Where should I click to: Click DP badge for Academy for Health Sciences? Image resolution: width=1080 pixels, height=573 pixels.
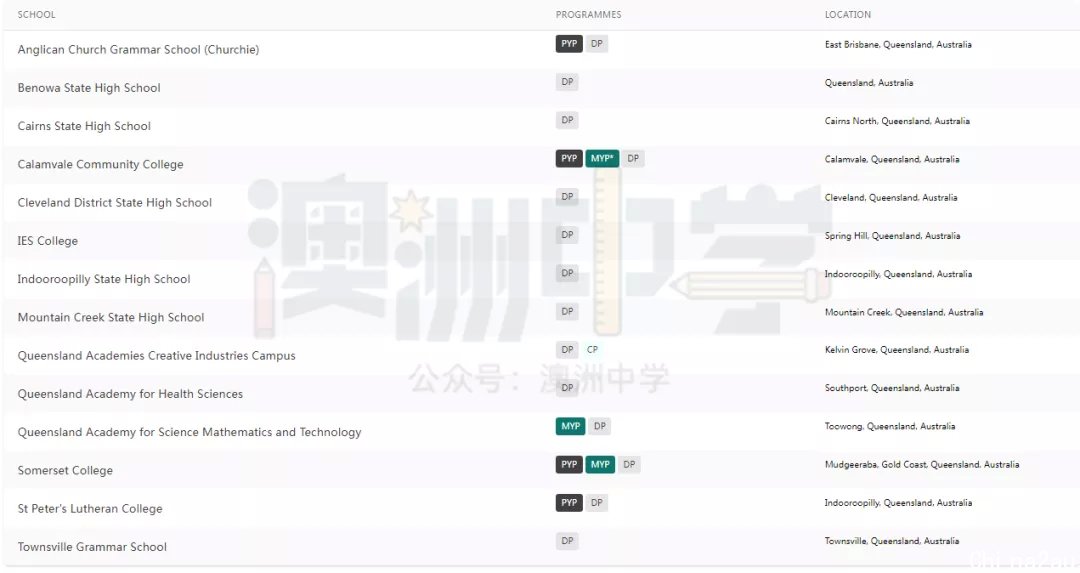pos(567,388)
